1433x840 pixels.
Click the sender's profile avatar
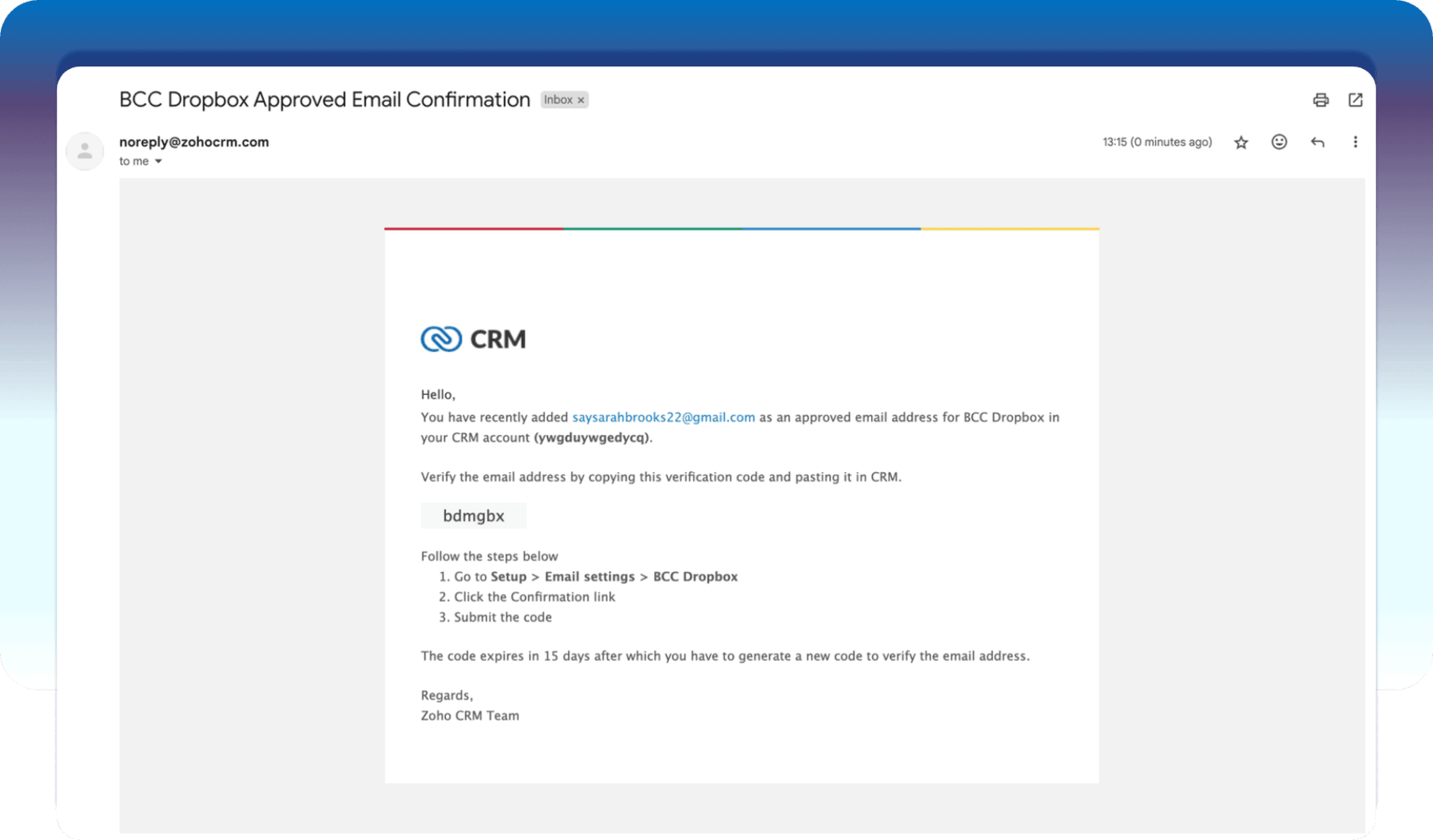pos(85,151)
